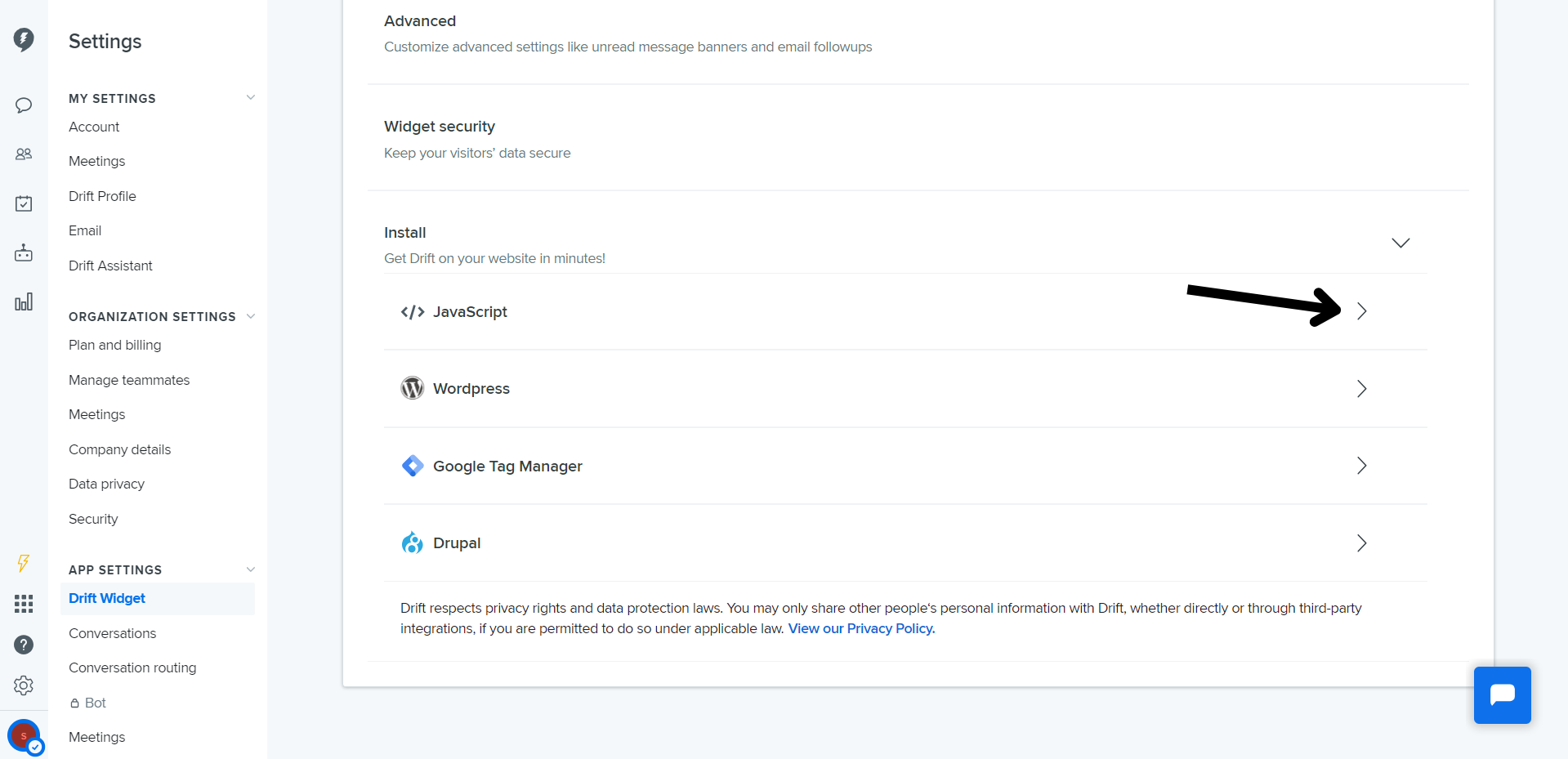Collapse the Install section chevron

1400,243
